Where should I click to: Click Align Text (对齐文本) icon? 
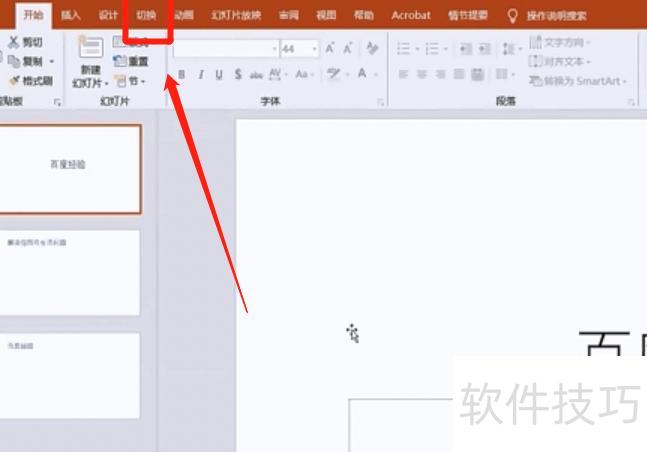click(535, 62)
